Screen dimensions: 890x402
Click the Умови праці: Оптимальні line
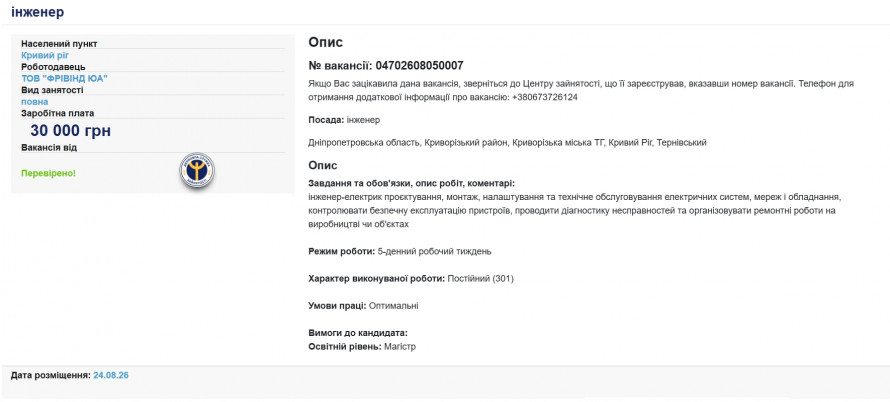(x=363, y=306)
